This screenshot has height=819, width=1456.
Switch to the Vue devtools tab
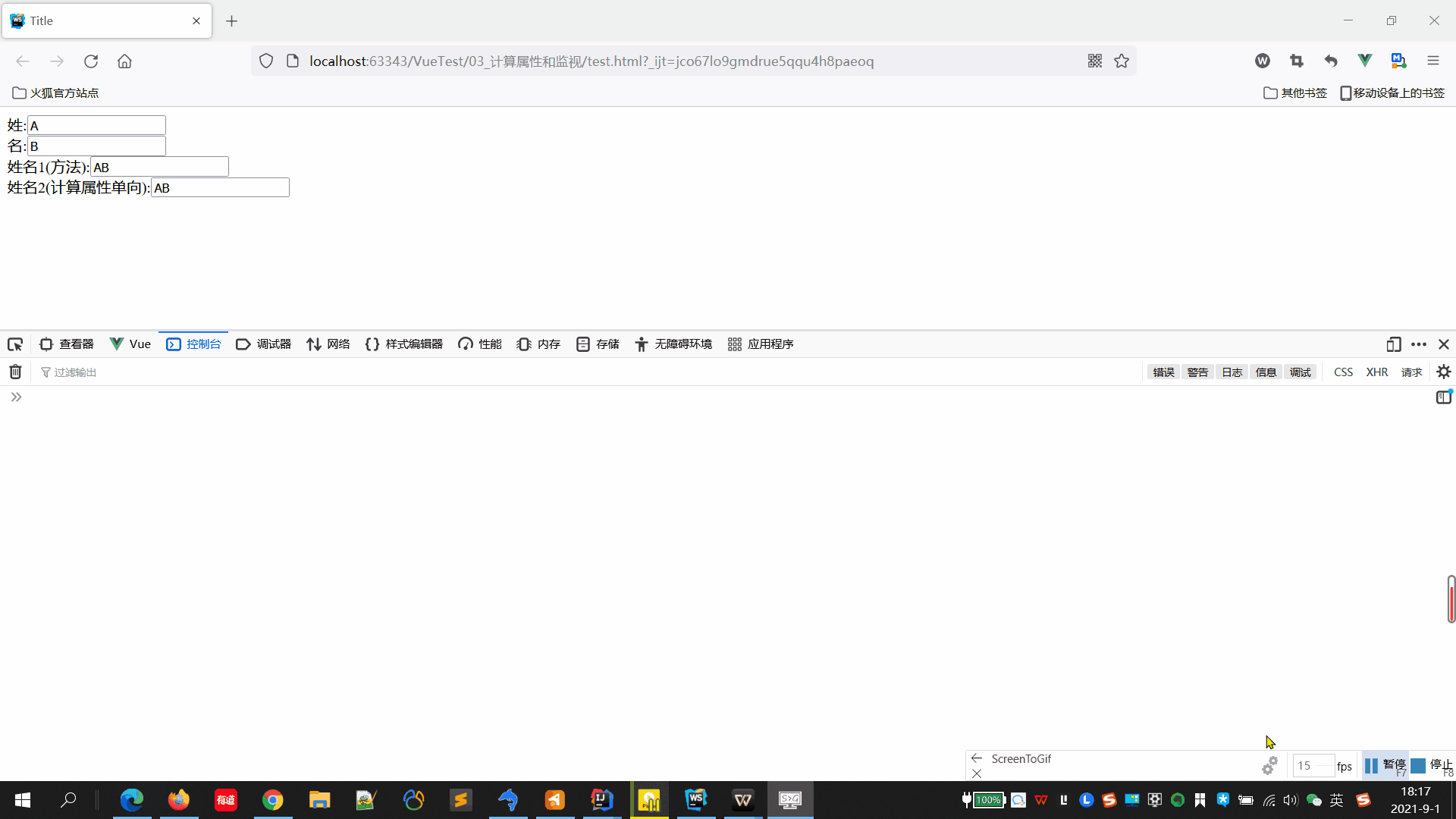click(130, 344)
